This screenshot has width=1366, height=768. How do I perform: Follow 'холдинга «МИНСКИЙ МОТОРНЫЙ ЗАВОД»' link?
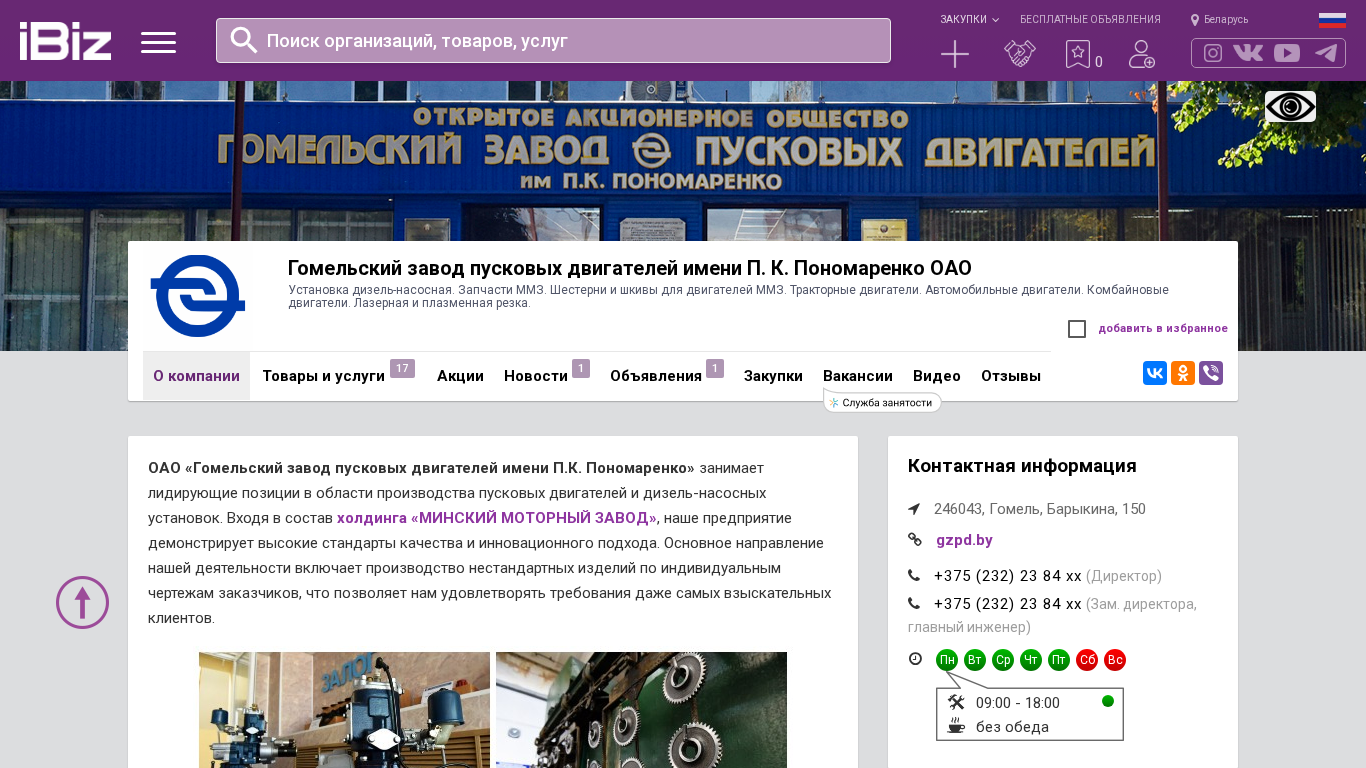tap(497, 518)
